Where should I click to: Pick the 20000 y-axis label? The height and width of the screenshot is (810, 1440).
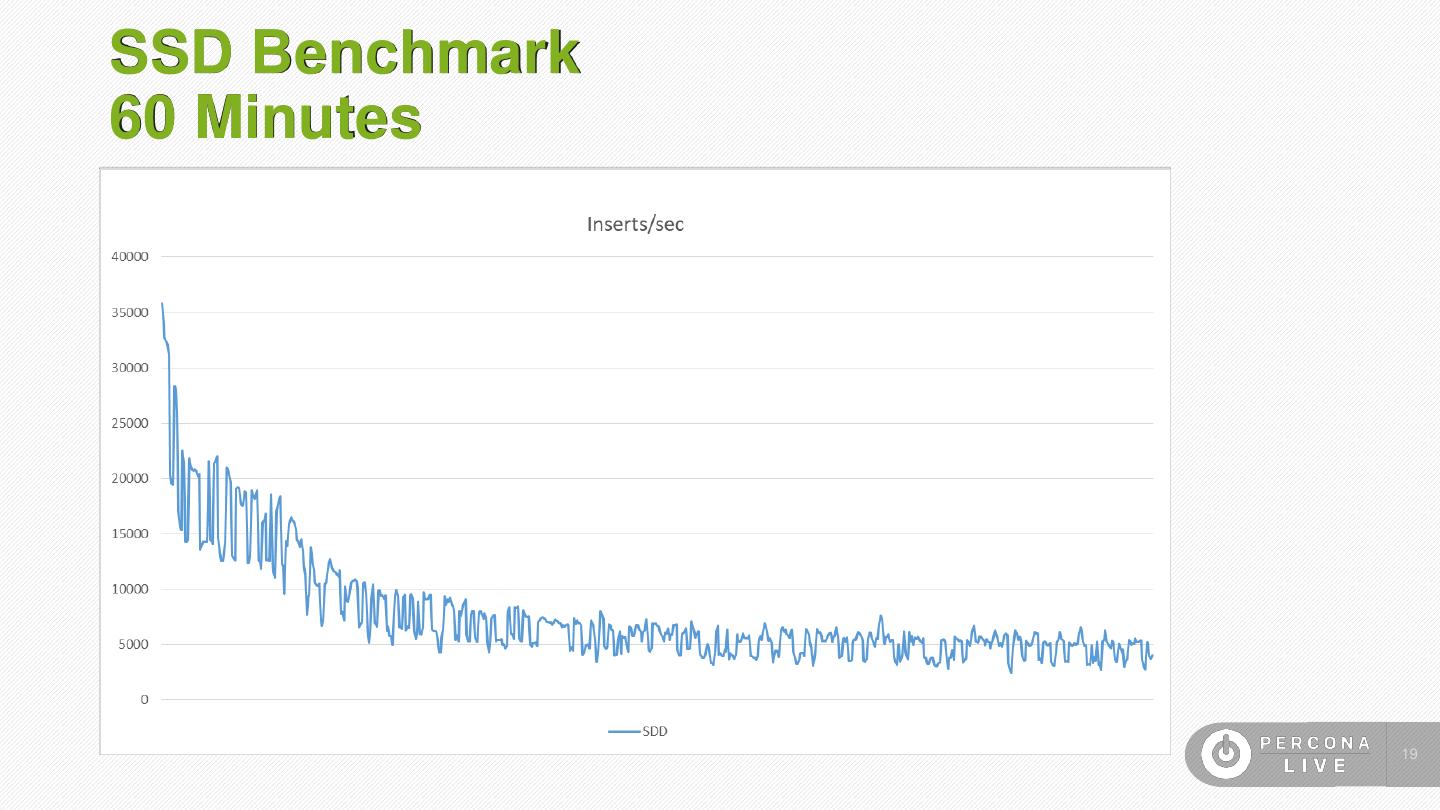pos(128,478)
